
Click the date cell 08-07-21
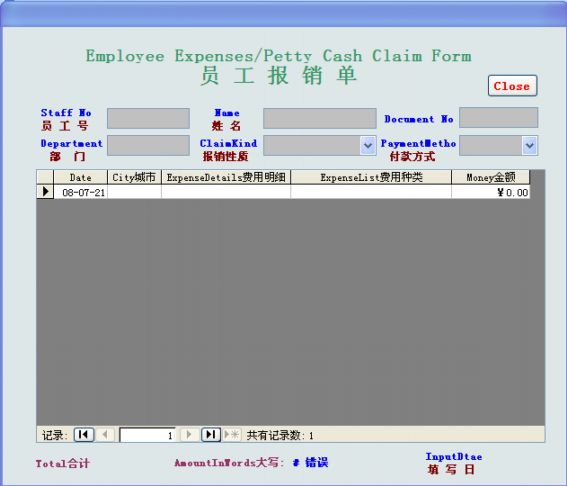tap(81, 192)
